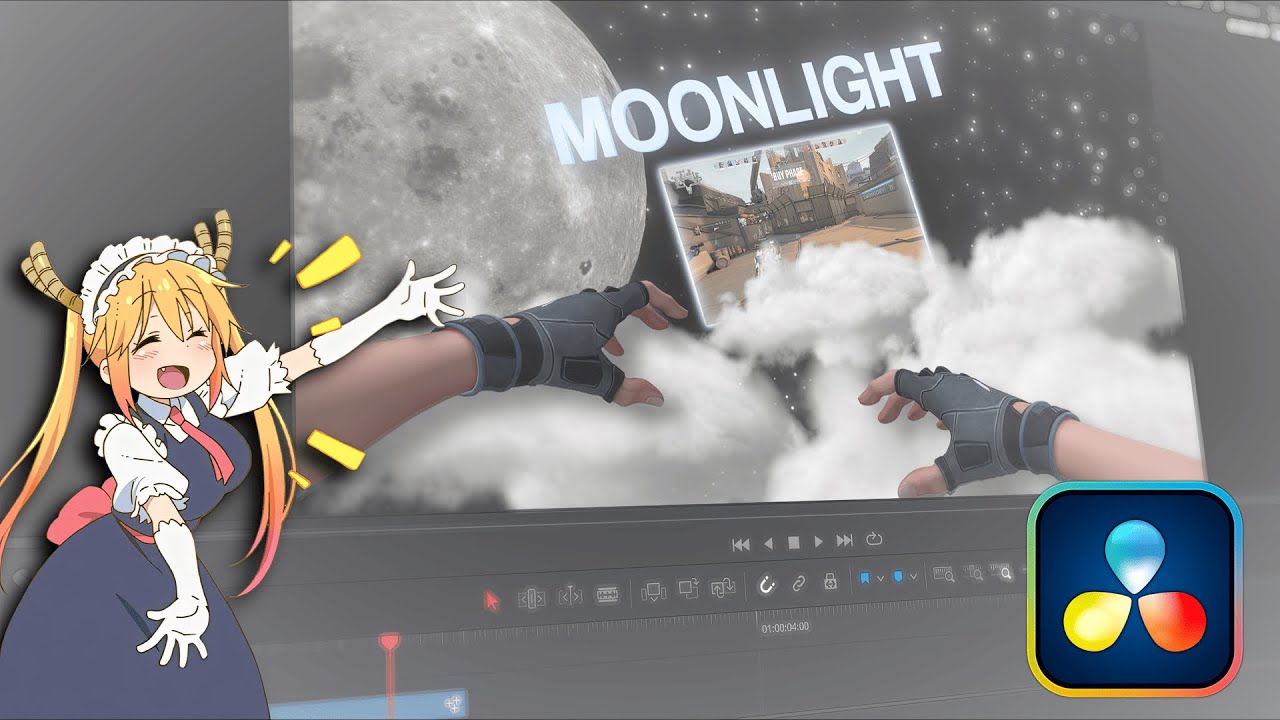Select the red Selection Mode arrow tool
The height and width of the screenshot is (720, 1280).
(x=492, y=601)
